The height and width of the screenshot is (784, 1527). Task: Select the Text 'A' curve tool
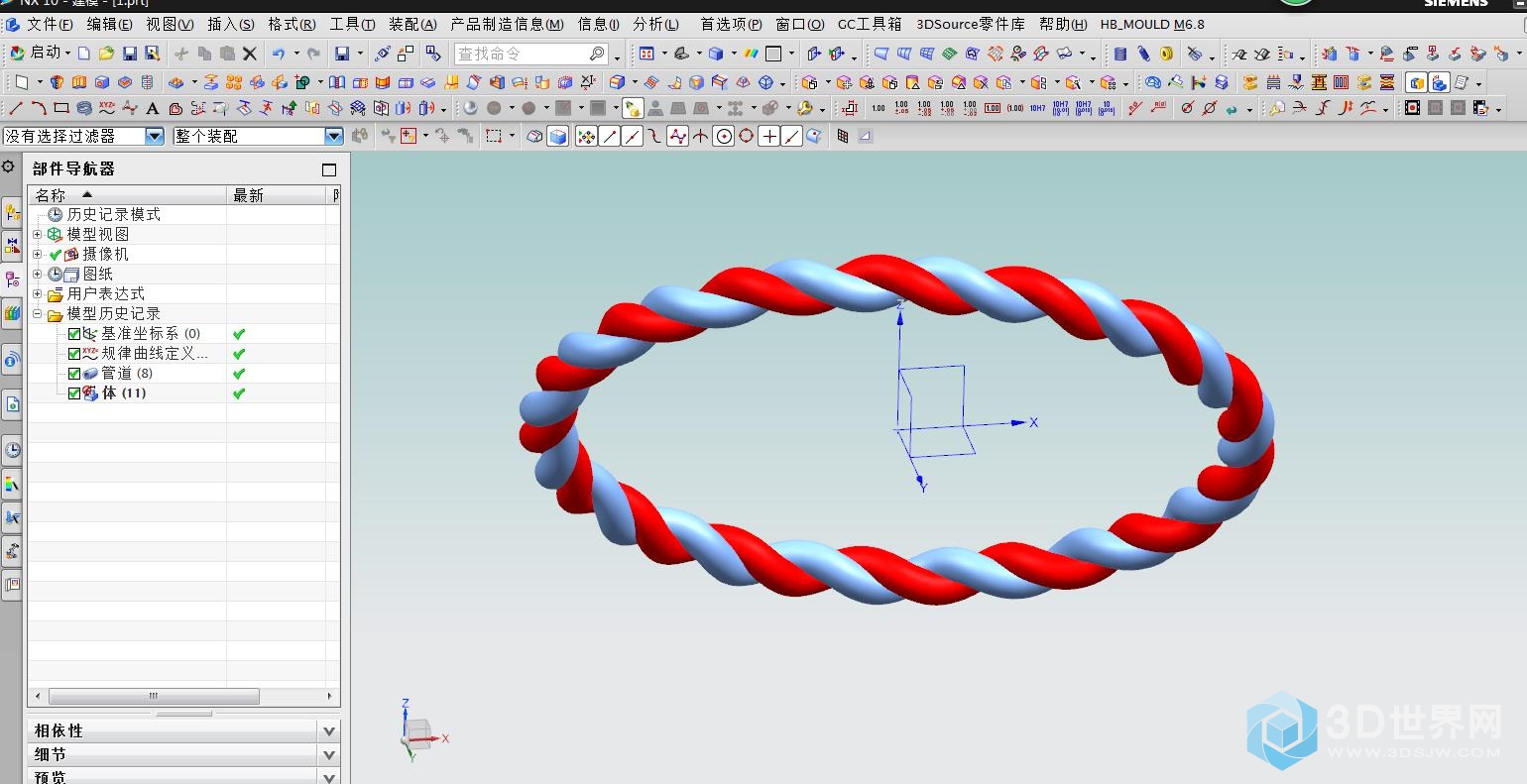[x=153, y=108]
